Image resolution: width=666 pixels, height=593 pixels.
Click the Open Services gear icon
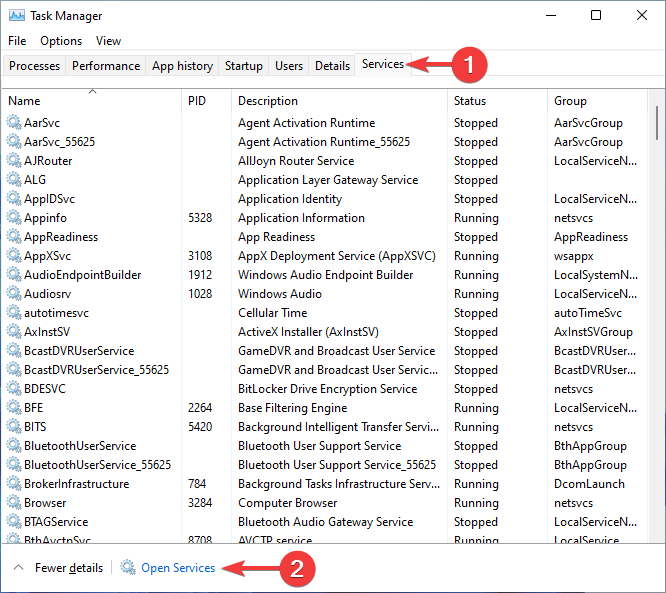pos(128,568)
